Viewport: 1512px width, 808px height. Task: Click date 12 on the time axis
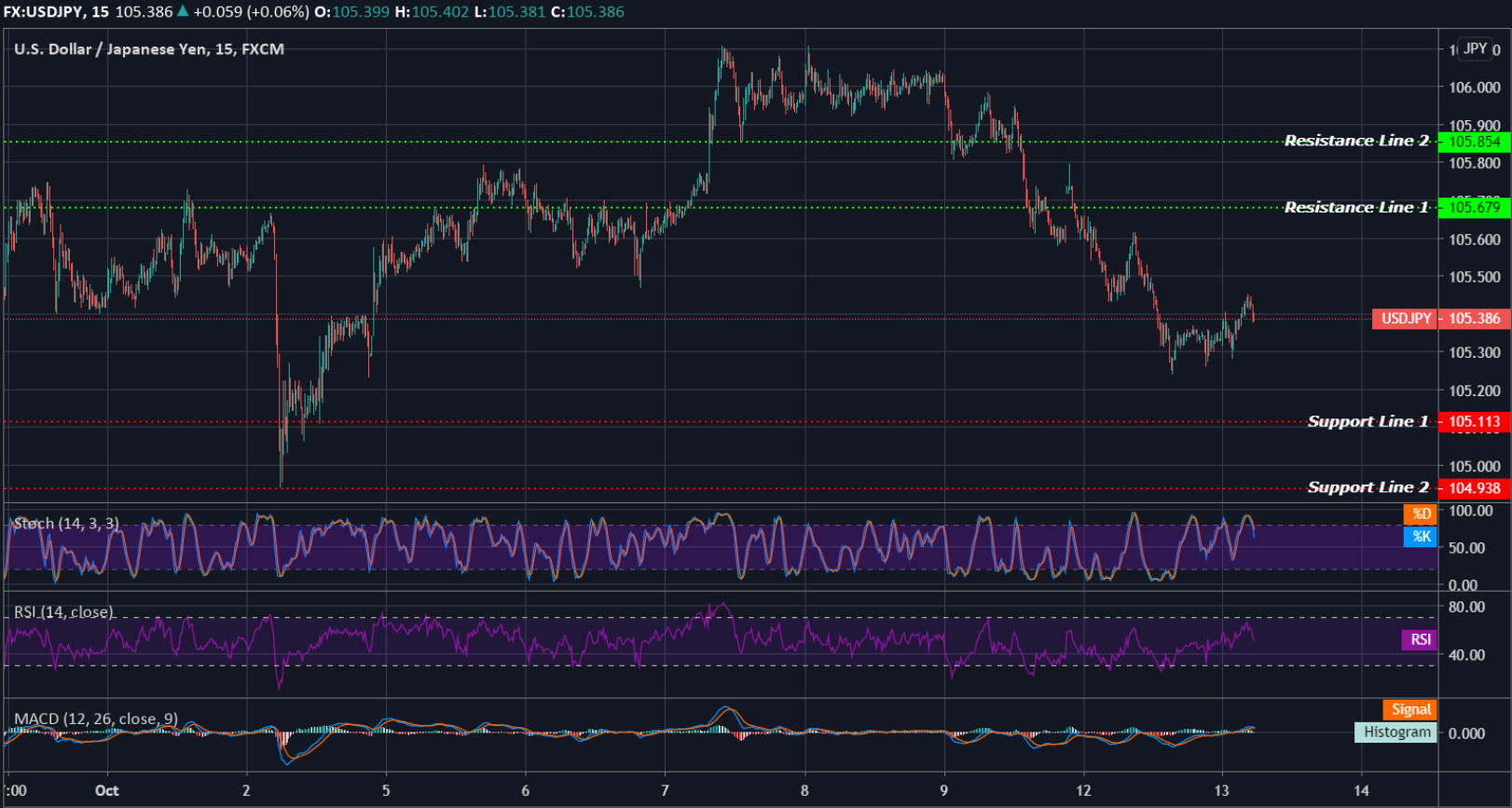coord(1083,791)
